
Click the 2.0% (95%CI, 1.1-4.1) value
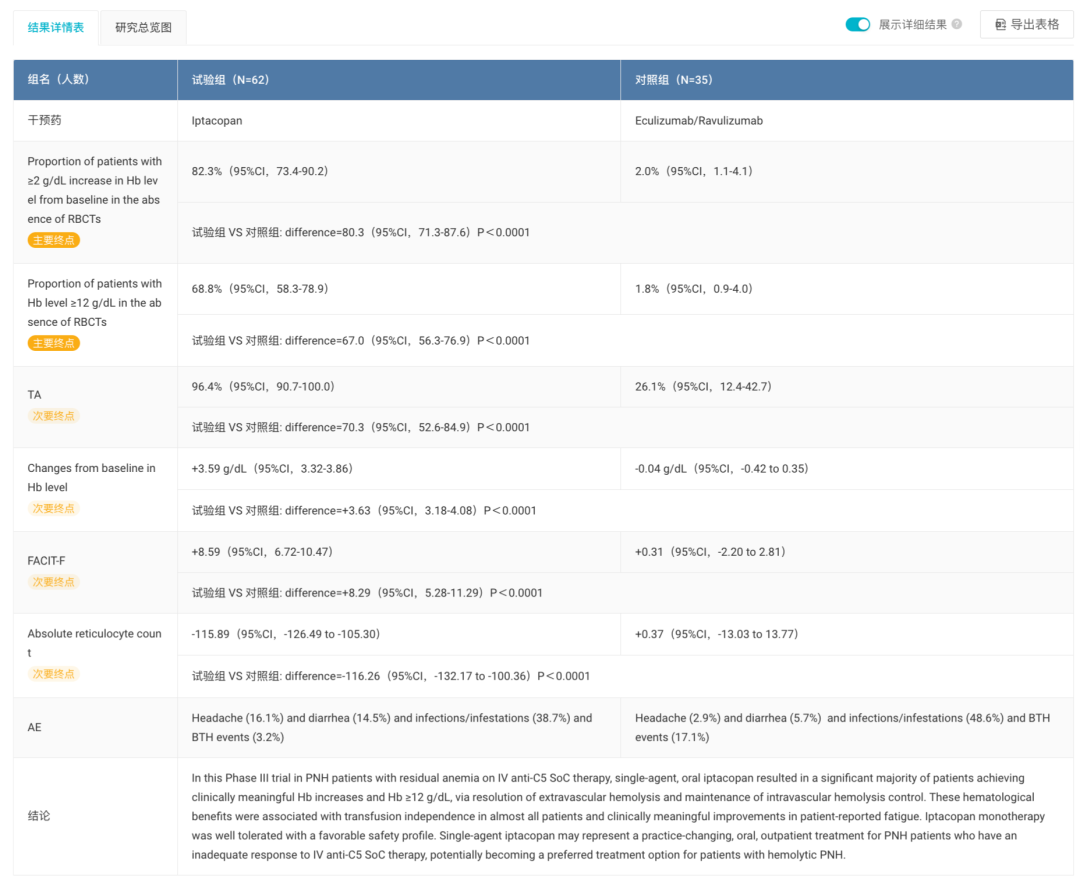point(694,171)
